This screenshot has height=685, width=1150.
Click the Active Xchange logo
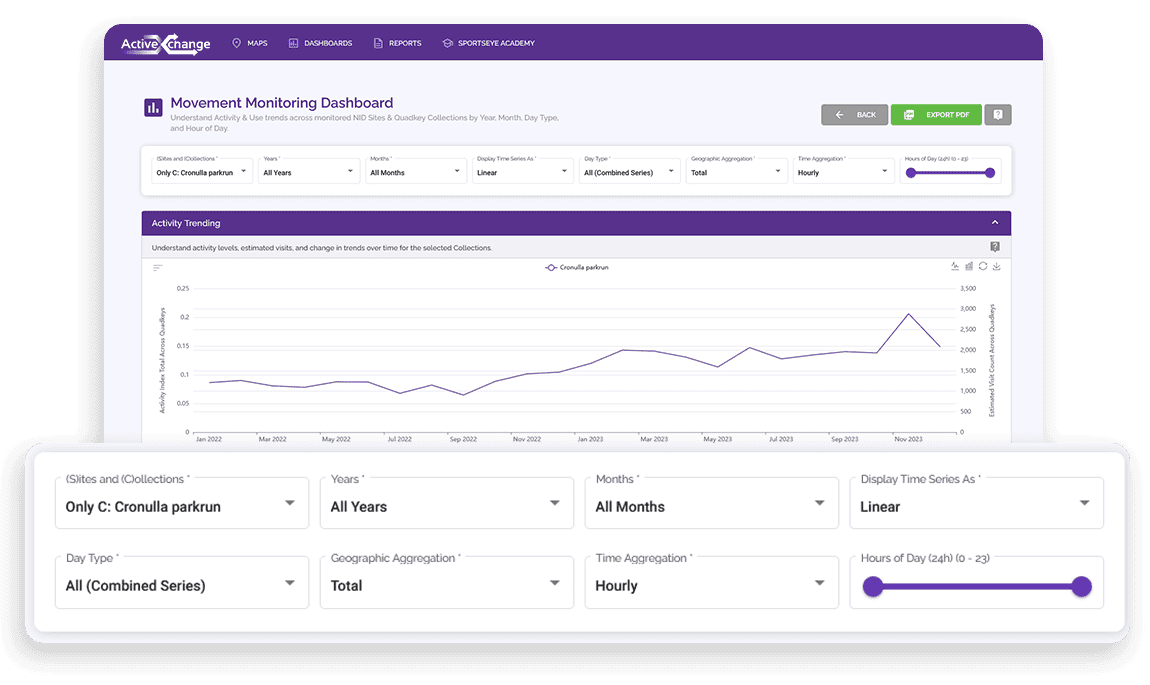tap(165, 44)
